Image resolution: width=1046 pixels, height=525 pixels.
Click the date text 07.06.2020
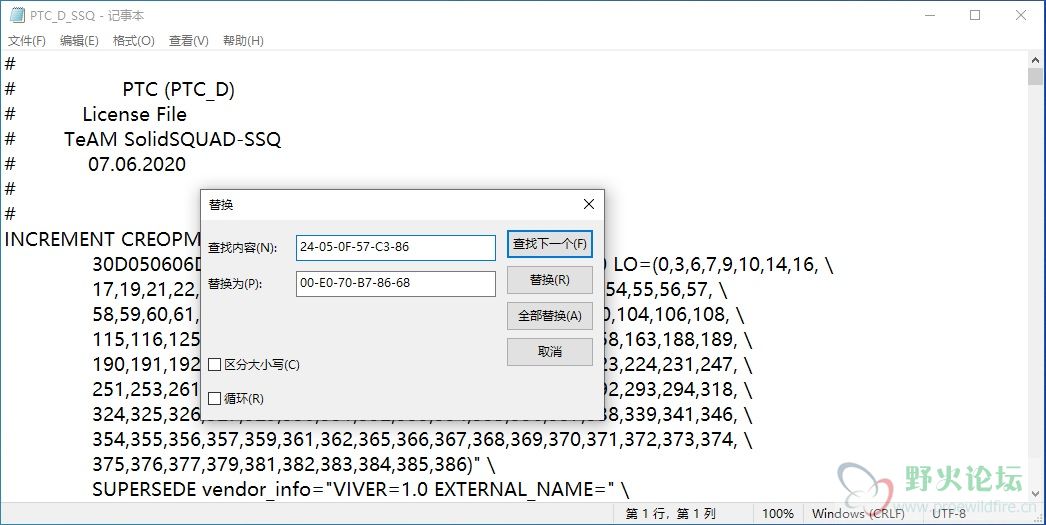137,165
